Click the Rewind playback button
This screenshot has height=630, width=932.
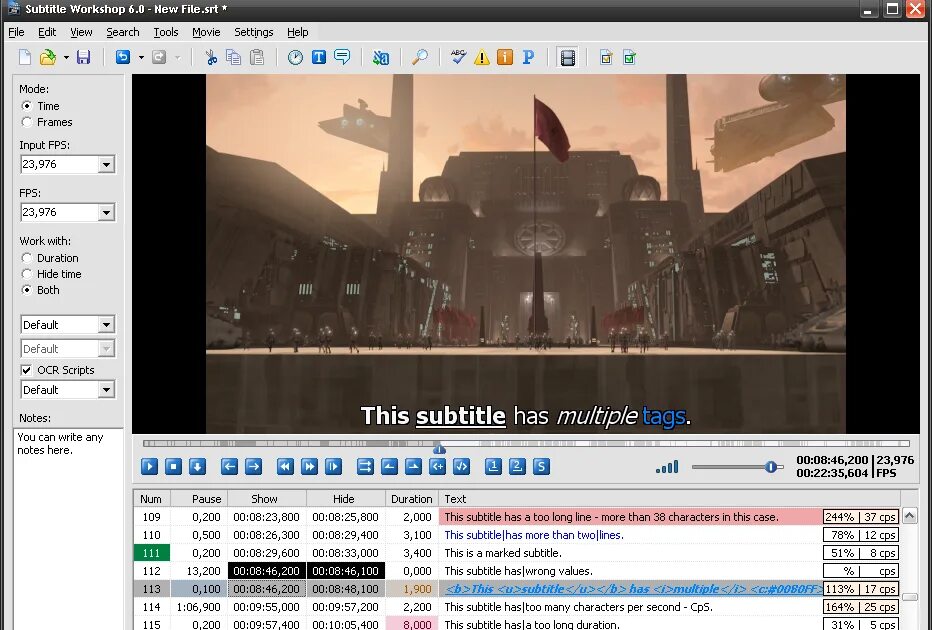coord(285,467)
